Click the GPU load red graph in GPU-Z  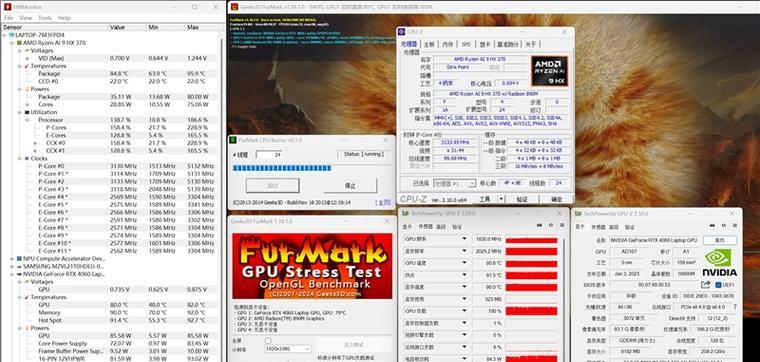(x=531, y=311)
